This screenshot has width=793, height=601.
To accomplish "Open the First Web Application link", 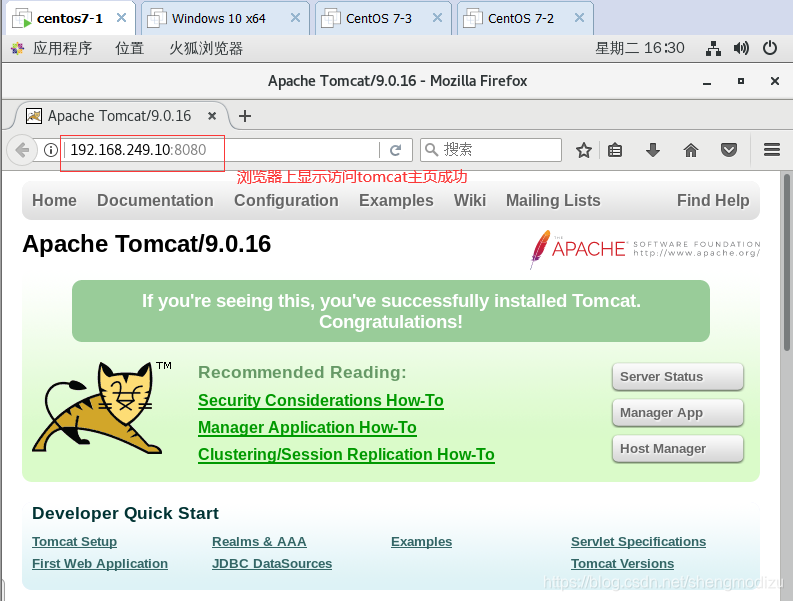I will tap(100, 564).
